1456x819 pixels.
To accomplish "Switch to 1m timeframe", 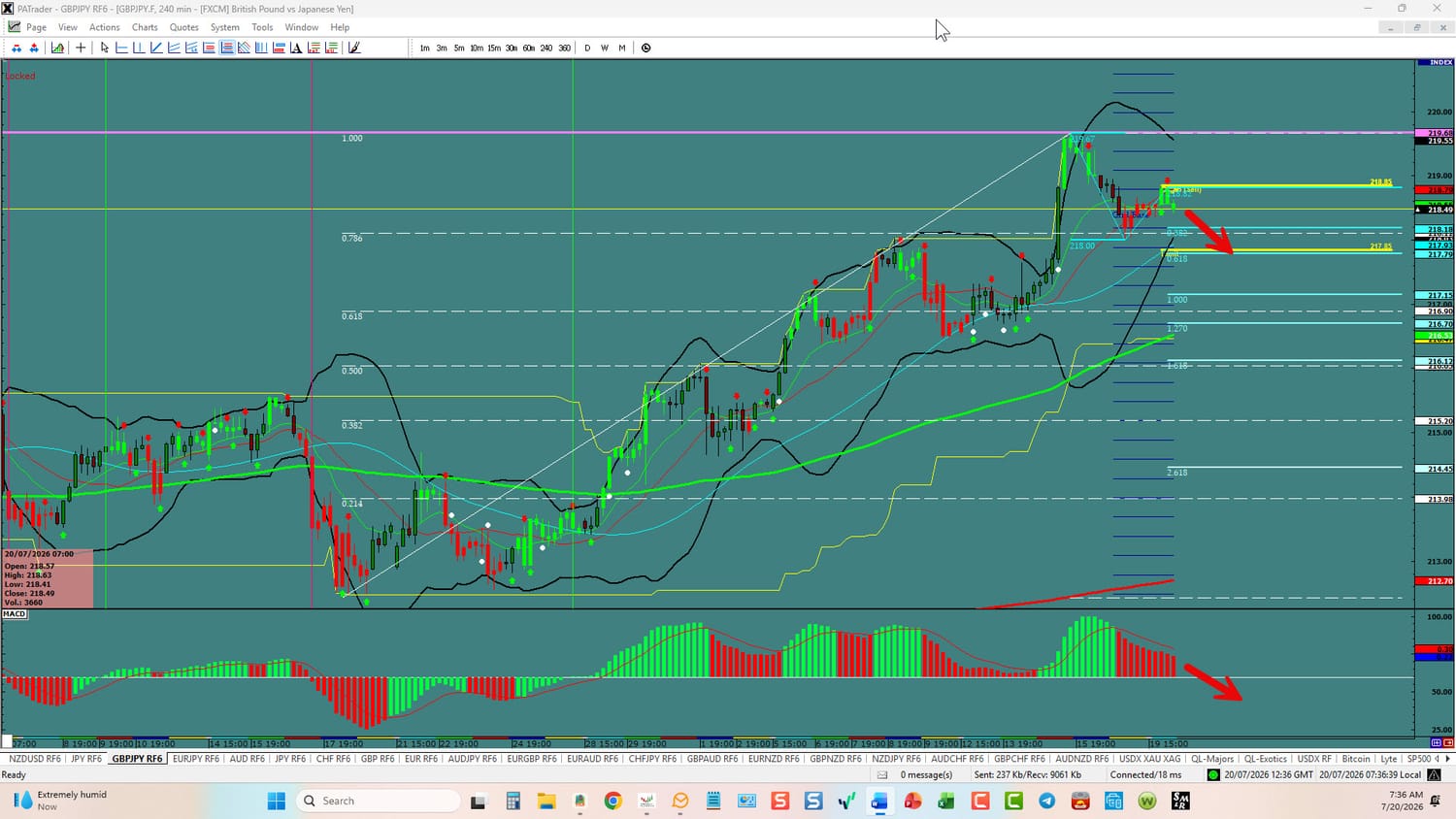I will 424,48.
